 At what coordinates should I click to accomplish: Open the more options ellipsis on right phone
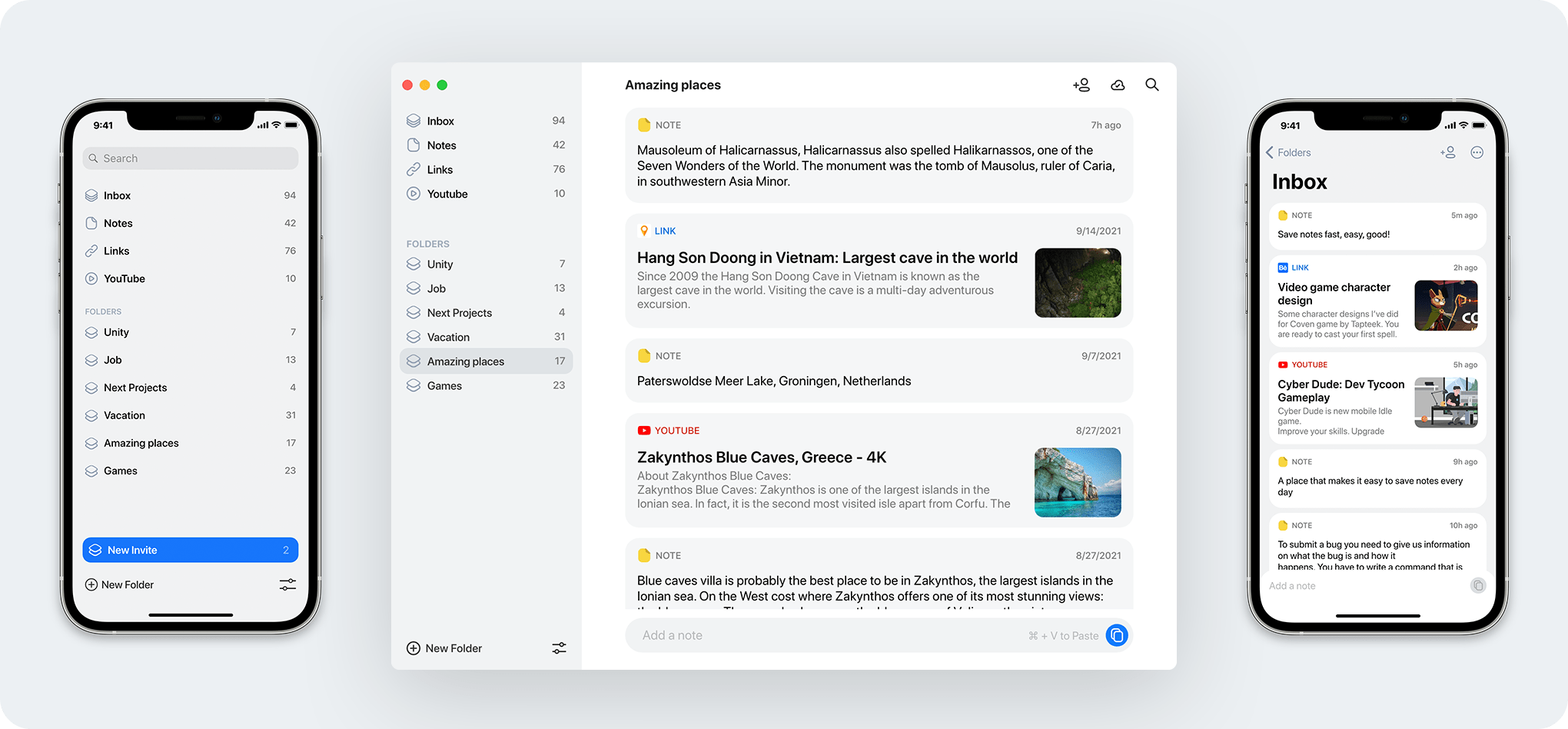[1477, 152]
